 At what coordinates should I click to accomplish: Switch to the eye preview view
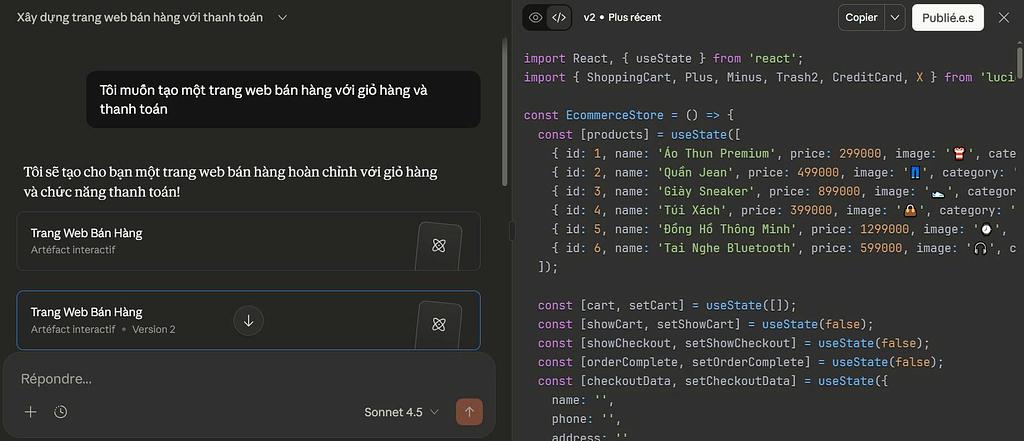[x=536, y=17]
